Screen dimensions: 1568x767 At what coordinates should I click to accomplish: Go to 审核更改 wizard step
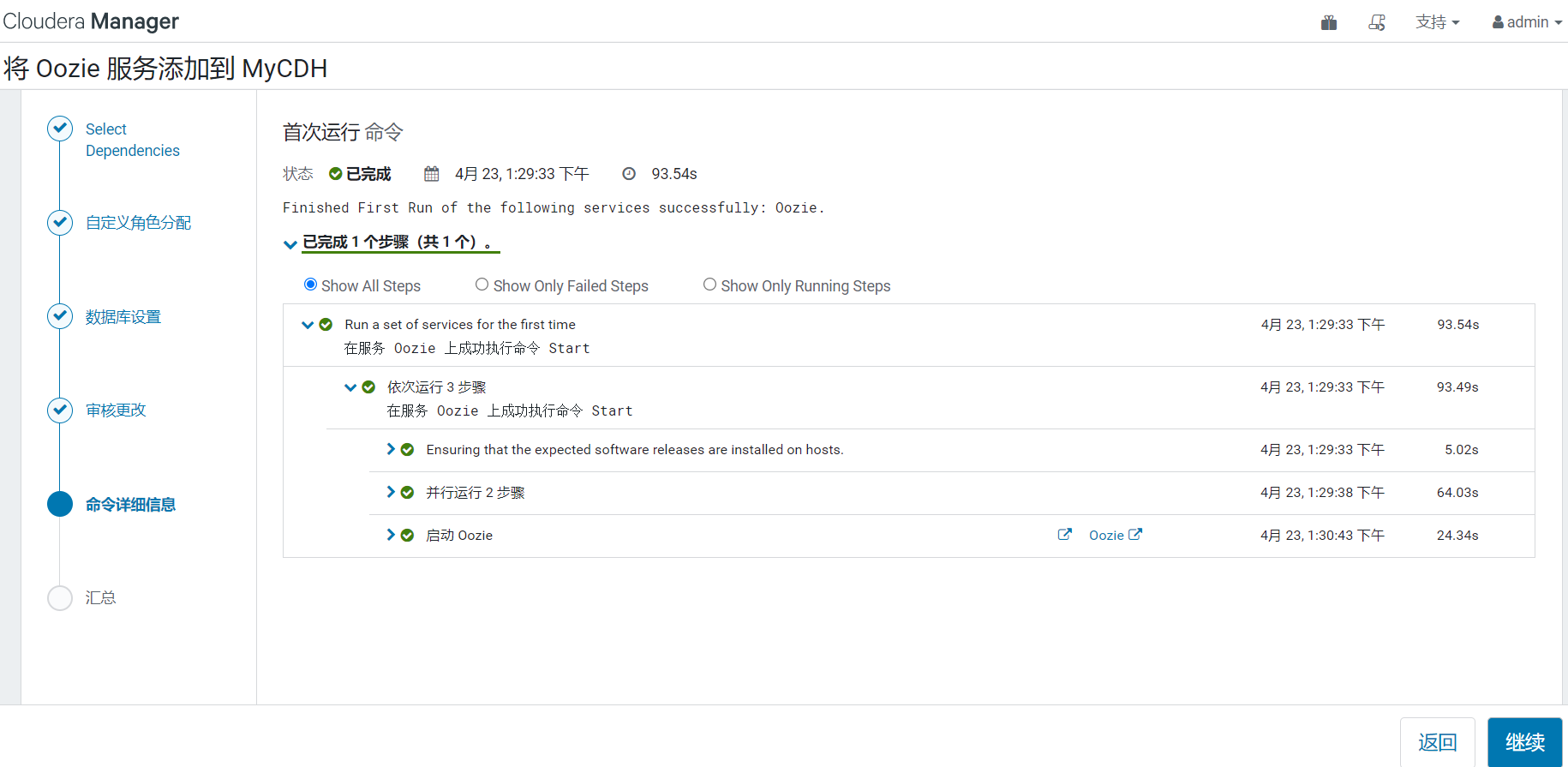pos(116,410)
